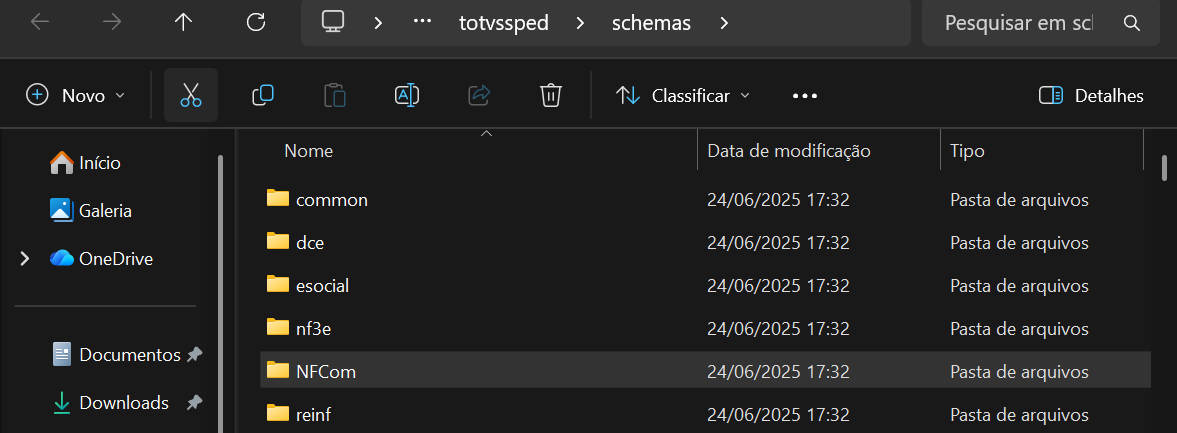Open the See more ellipsis menu

805,96
